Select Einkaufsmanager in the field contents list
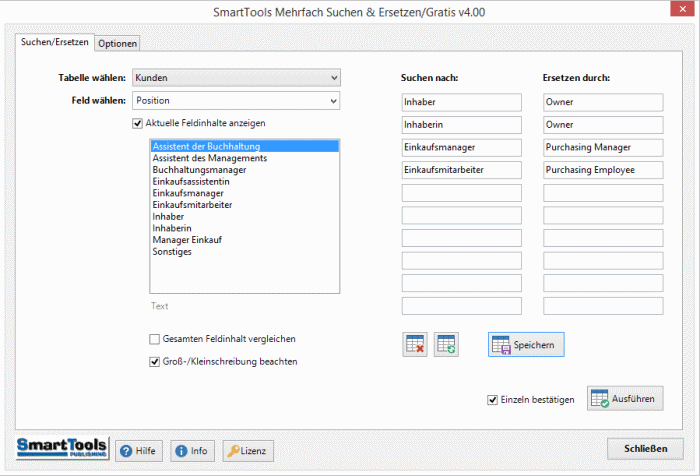 245,193
